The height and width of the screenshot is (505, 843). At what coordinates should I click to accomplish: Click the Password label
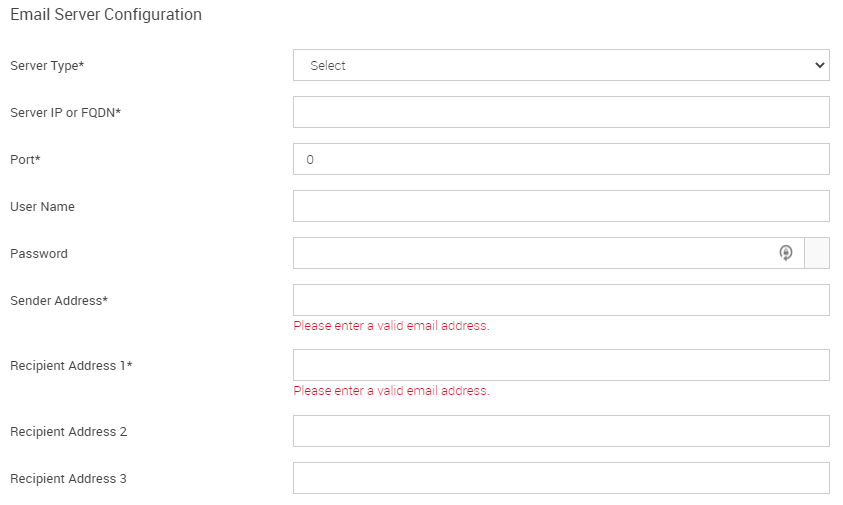click(x=39, y=254)
